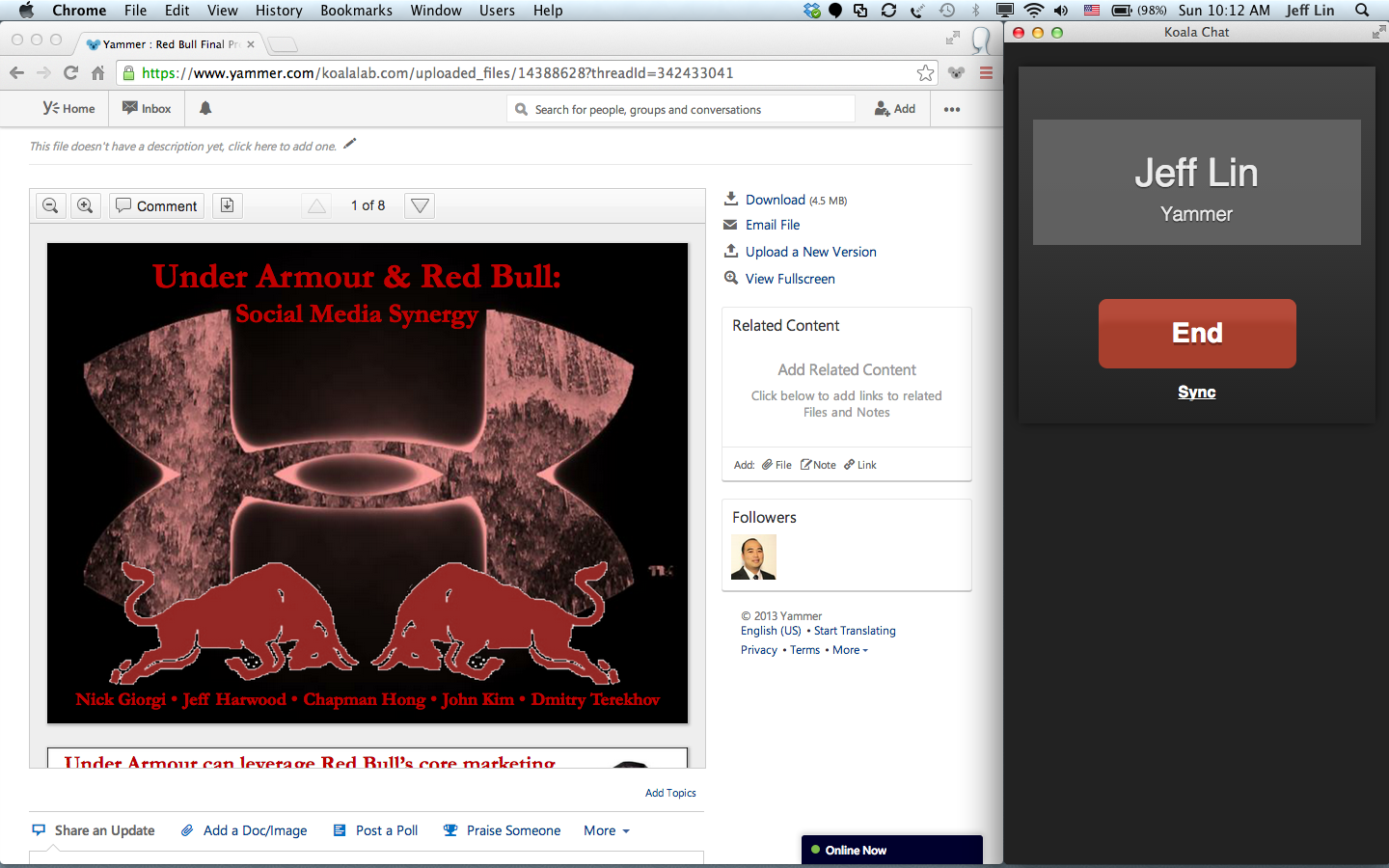Viewport: 1389px width, 868px height.
Task: Open Wi-Fi status menu
Action: click(1034, 10)
